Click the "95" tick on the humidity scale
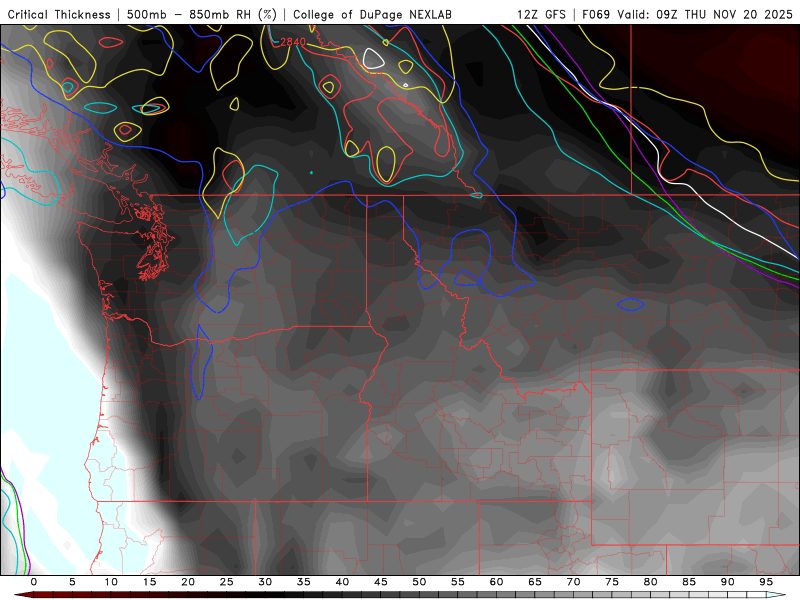This screenshot has width=800, height=600. [766, 582]
